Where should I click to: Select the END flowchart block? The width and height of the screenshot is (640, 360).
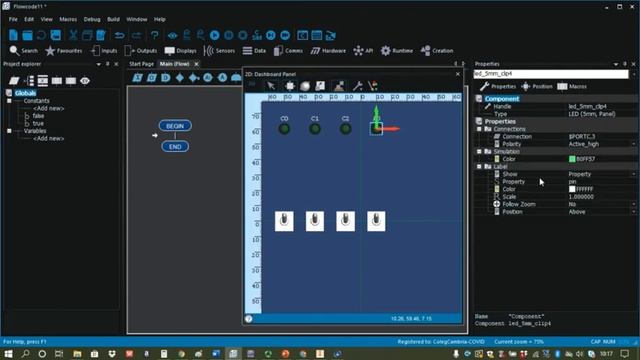point(175,147)
